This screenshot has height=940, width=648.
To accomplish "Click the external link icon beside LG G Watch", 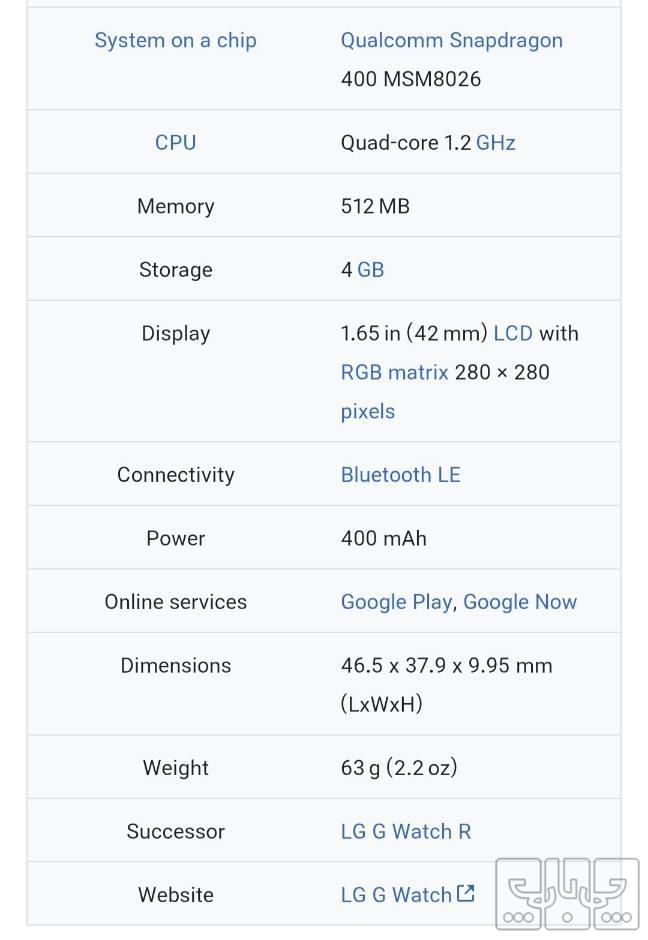I will pyautogui.click(x=466, y=893).
